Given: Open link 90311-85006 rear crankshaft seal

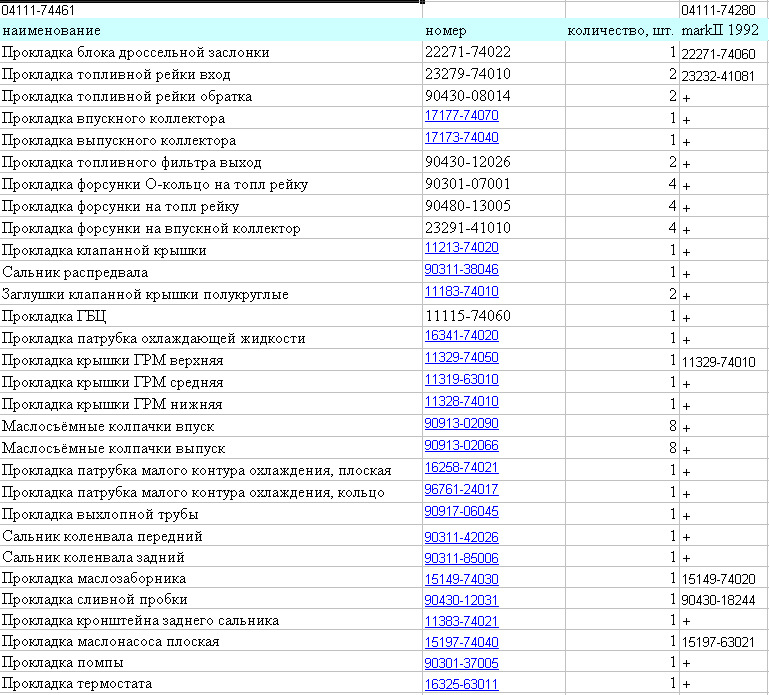Looking at the screenshot, I should tap(461, 559).
